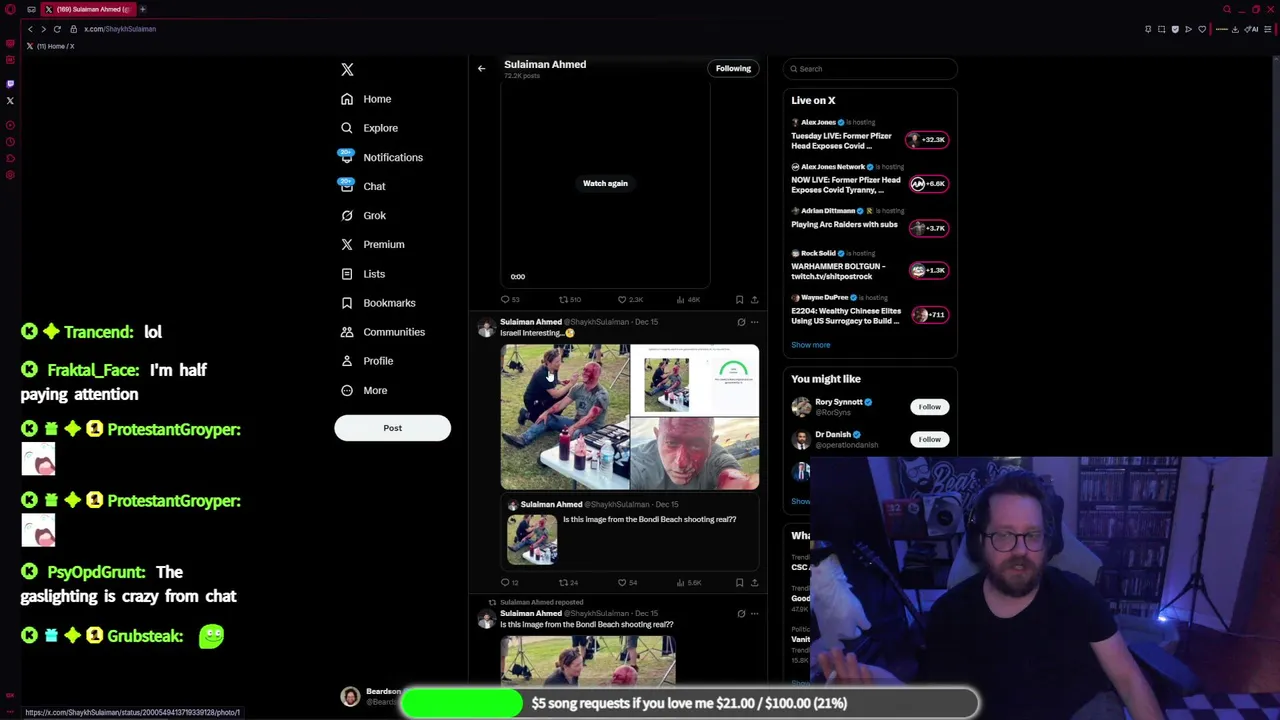Open the quoted post about the Bondi Beach shooting

pos(630,532)
